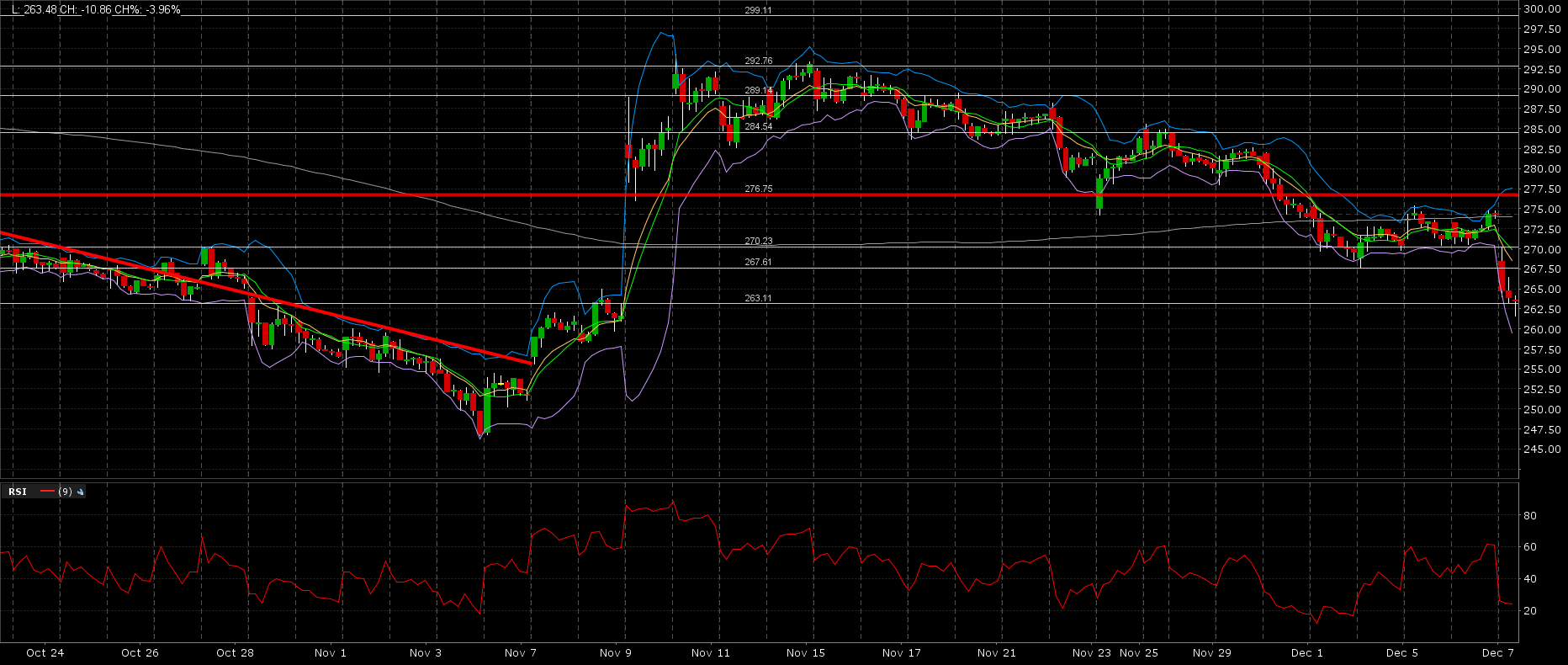Click the red RSI line color sample
Screen dimensions: 1568x665
[47, 492]
